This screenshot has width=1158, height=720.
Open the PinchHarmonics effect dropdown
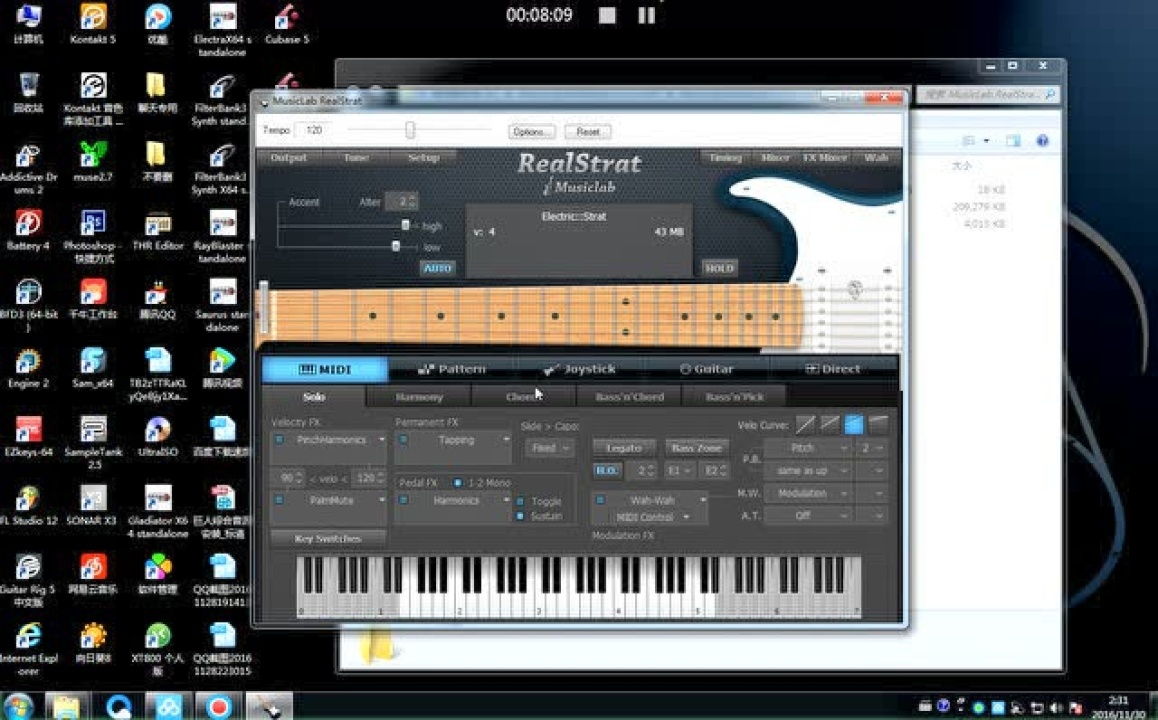pos(382,439)
